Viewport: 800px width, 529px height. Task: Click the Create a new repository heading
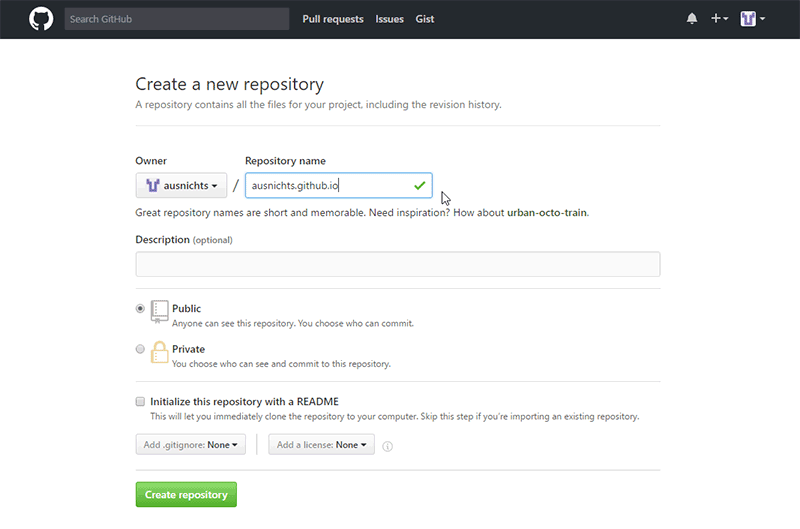pos(230,84)
